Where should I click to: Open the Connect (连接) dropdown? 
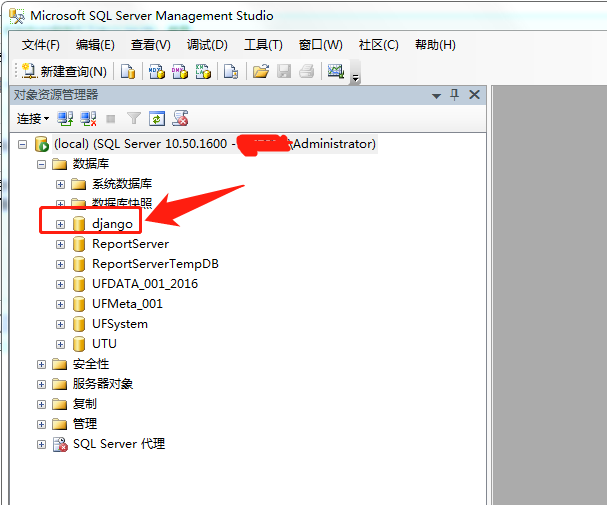click(x=33, y=118)
